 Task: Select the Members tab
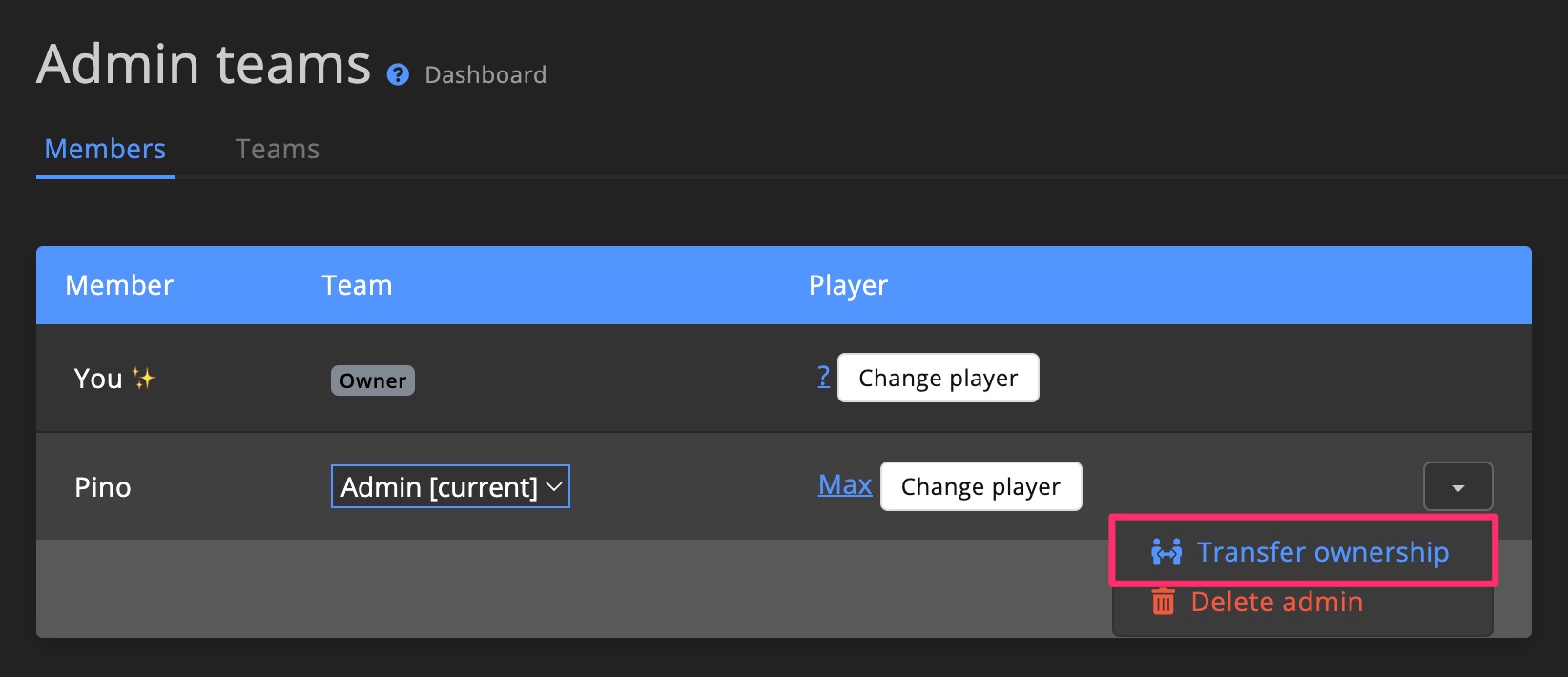point(104,149)
